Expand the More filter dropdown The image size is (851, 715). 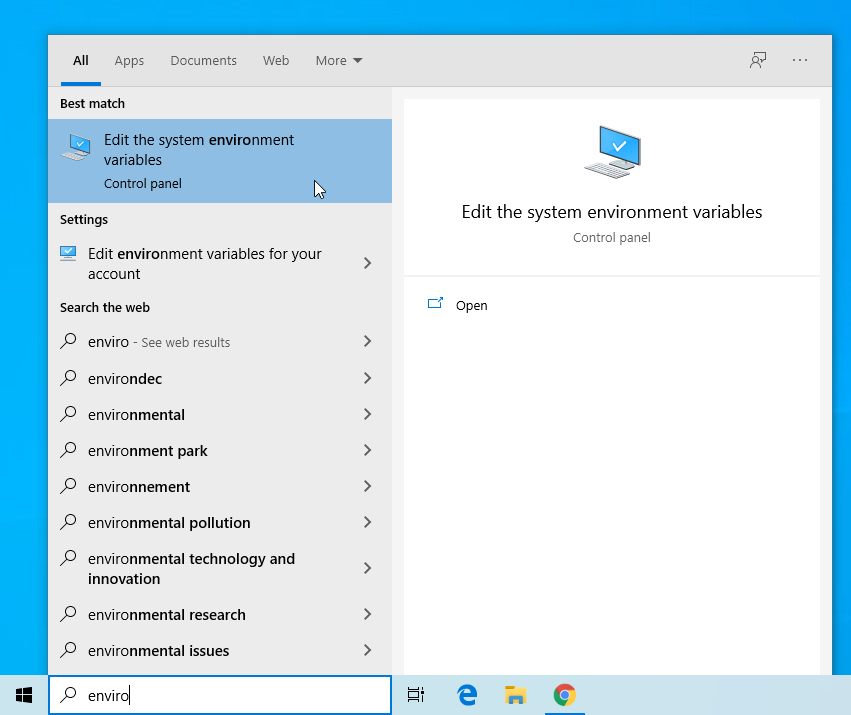tap(339, 60)
